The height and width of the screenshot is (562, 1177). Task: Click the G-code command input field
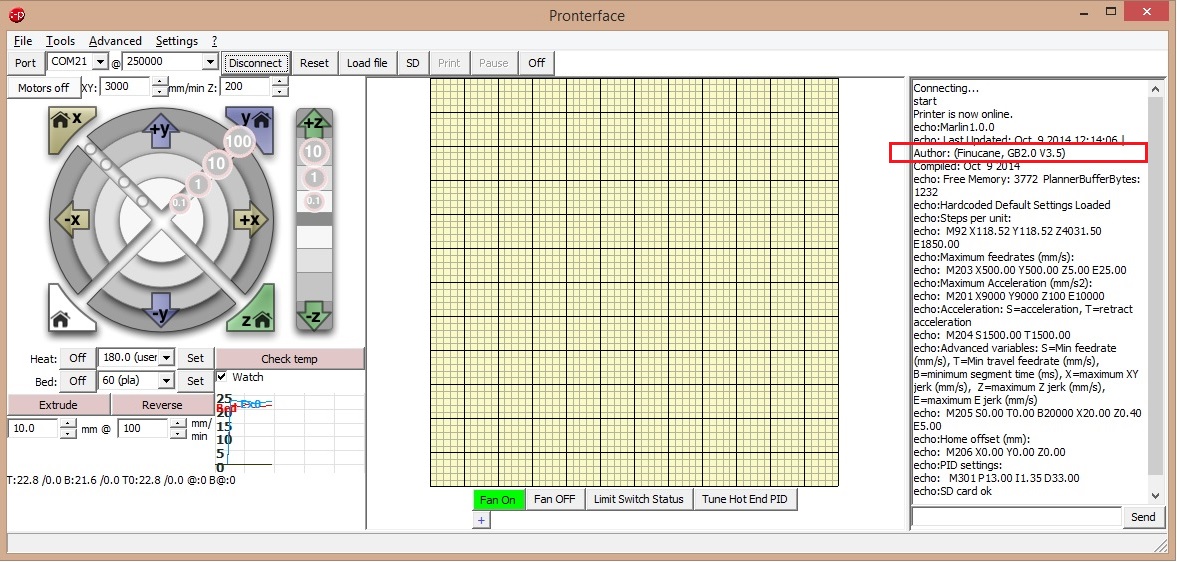1016,517
